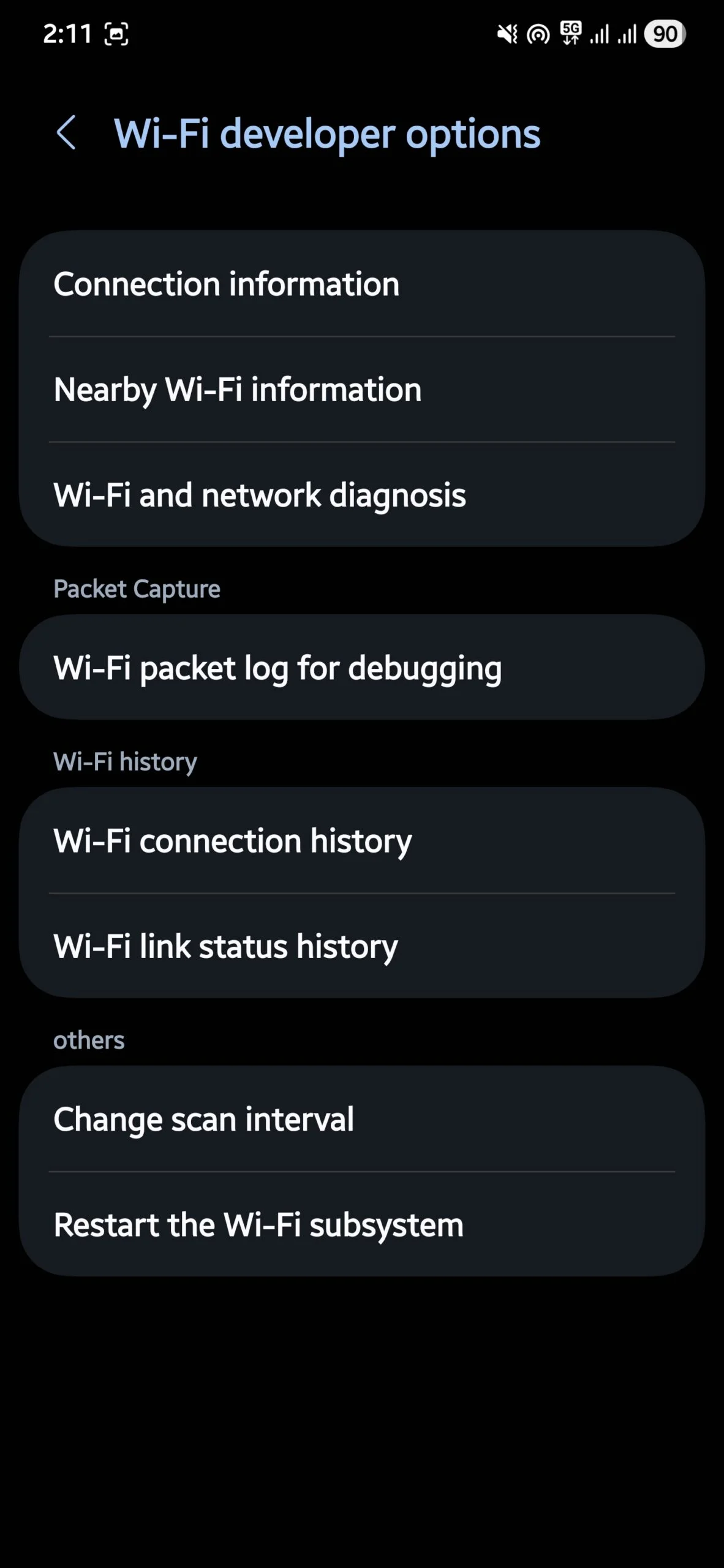
Task: Tap the SIM 2 signal strength icon
Action: pyautogui.click(x=628, y=36)
